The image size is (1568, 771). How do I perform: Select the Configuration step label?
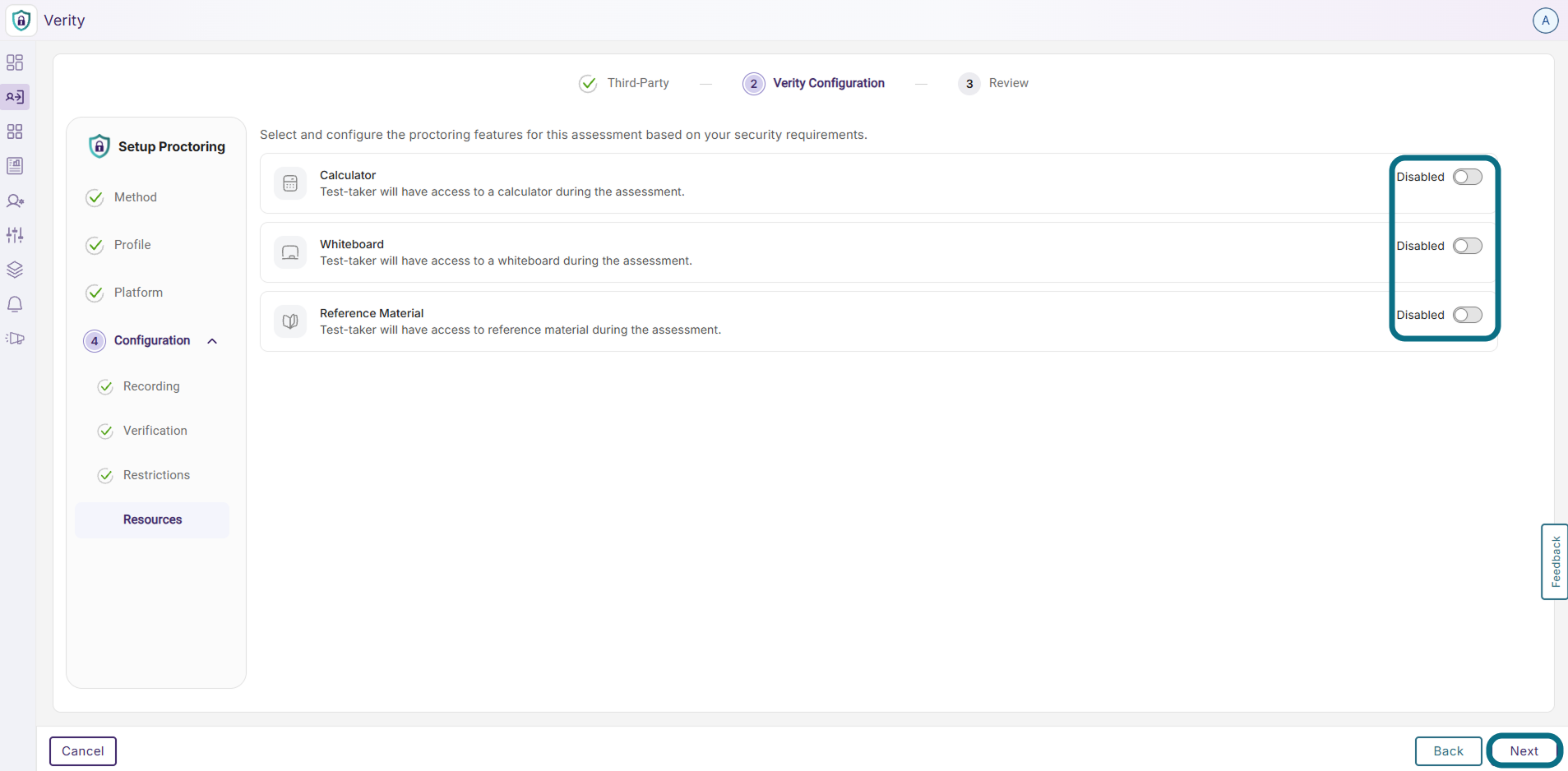click(x=152, y=340)
